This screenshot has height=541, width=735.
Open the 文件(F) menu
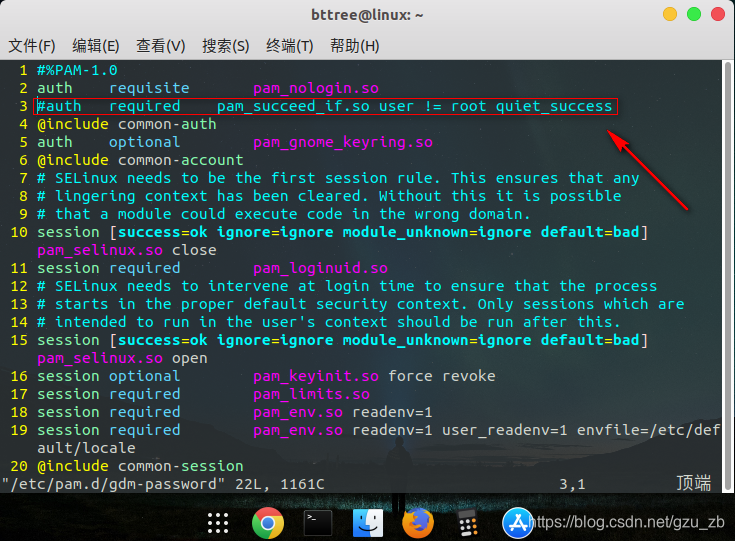[x=32, y=46]
